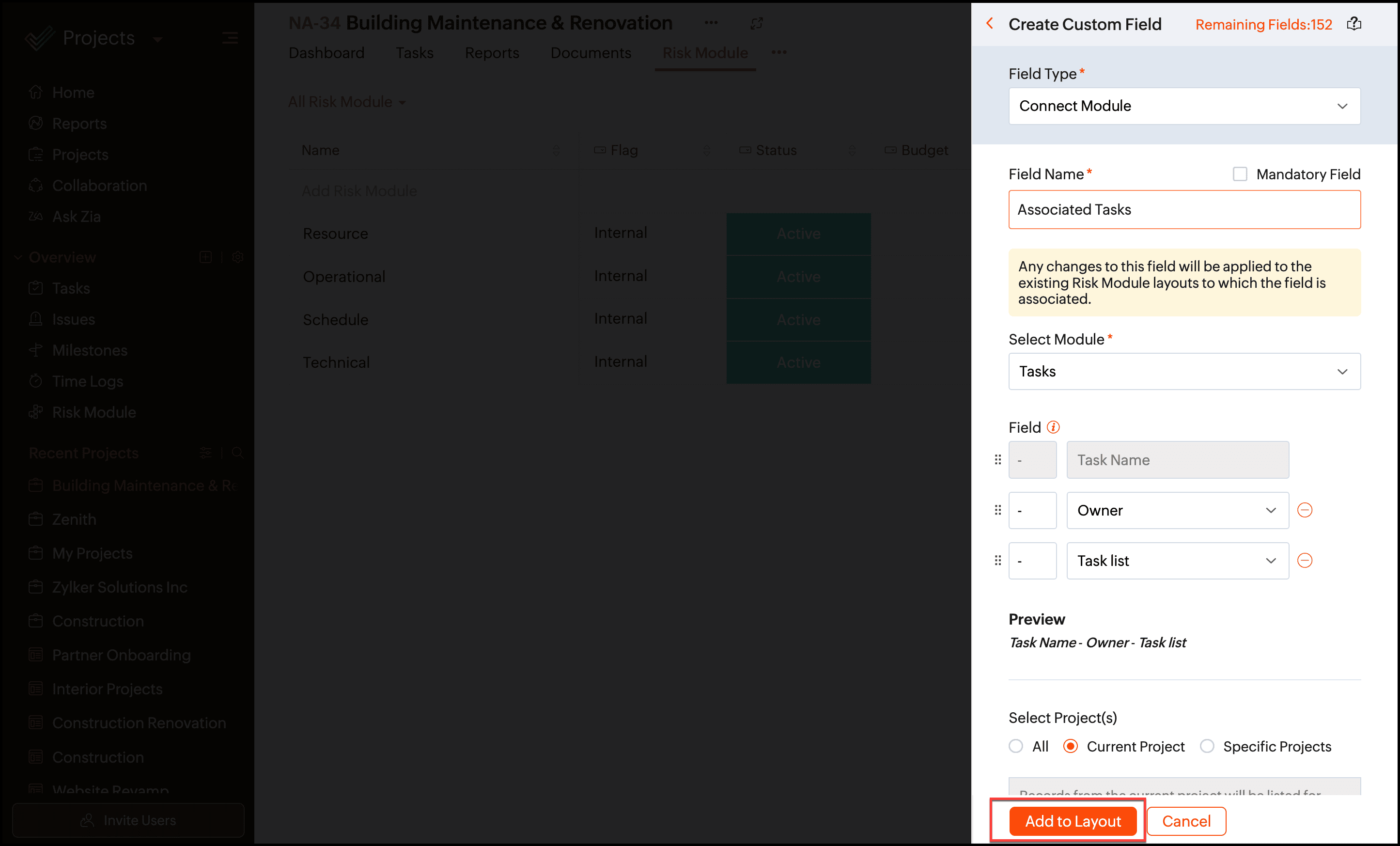Open the Task list field dropdown
Screen dimensions: 1400x846
1177,561
